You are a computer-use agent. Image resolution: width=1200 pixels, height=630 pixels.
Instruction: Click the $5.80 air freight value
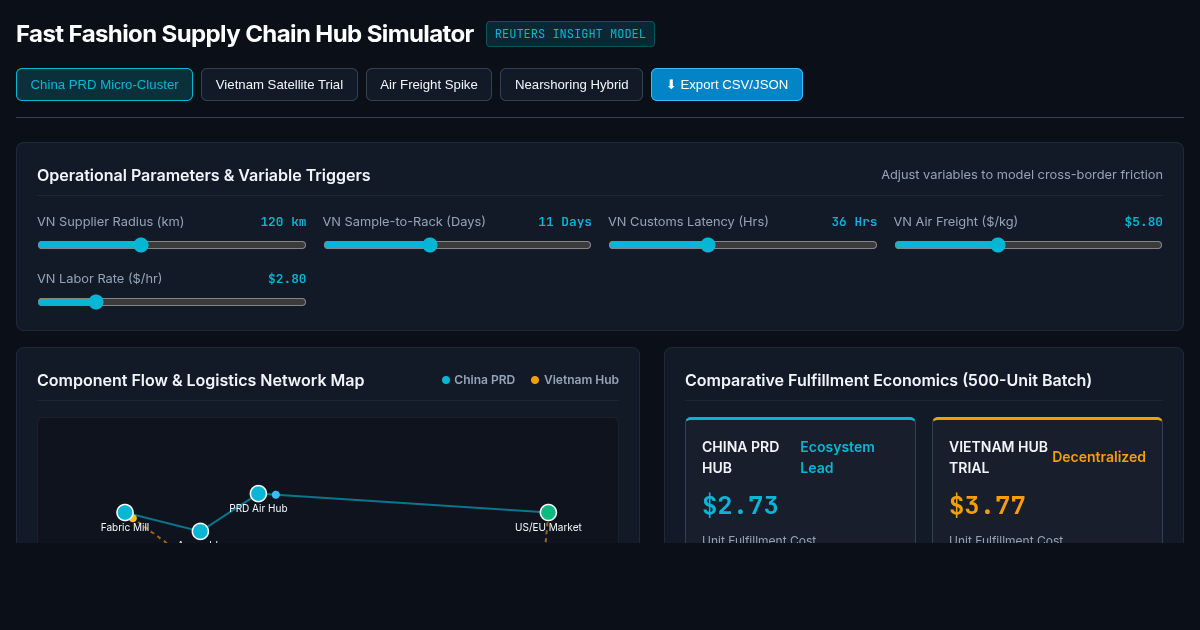[x=1143, y=222]
